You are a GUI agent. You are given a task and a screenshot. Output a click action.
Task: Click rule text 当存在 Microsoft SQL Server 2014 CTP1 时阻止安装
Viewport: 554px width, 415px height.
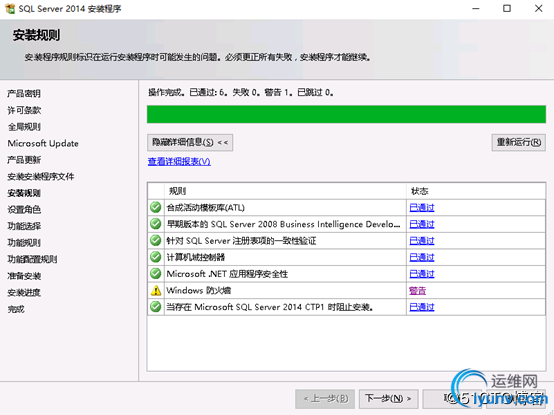270,307
